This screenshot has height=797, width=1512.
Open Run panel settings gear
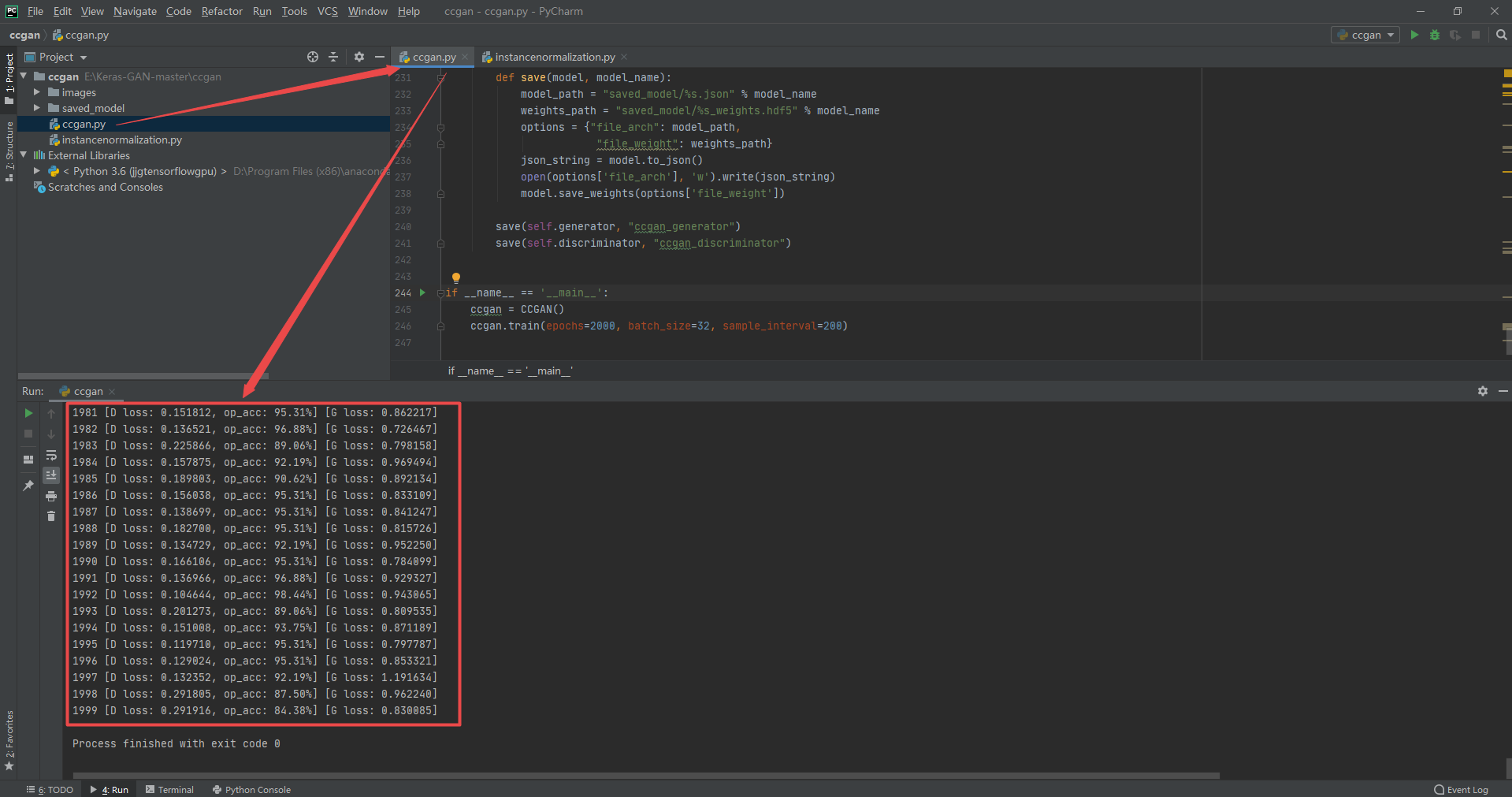tap(1483, 391)
